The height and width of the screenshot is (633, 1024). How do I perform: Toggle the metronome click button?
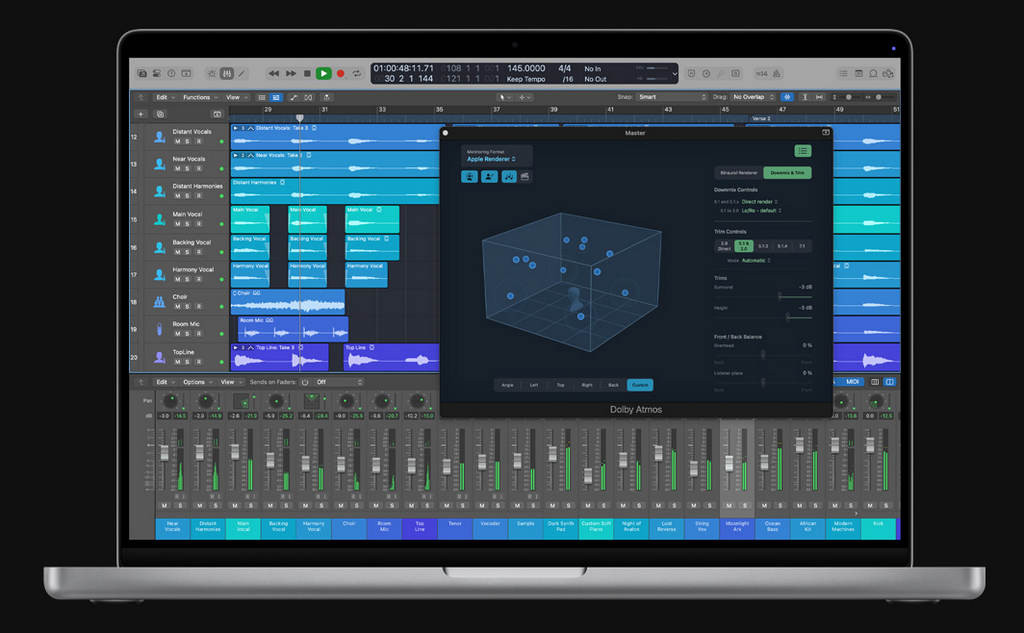click(x=776, y=74)
